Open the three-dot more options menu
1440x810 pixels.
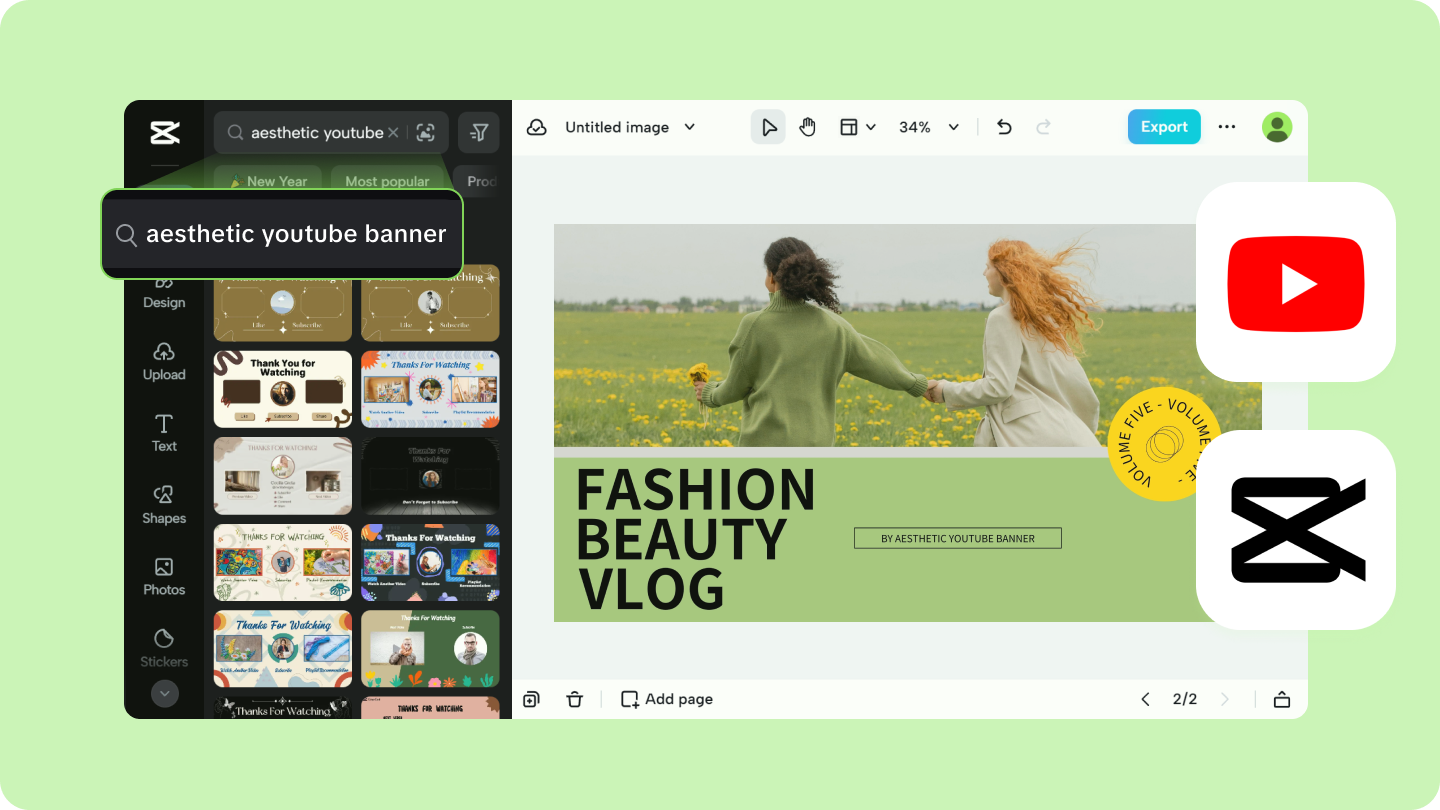click(1227, 127)
